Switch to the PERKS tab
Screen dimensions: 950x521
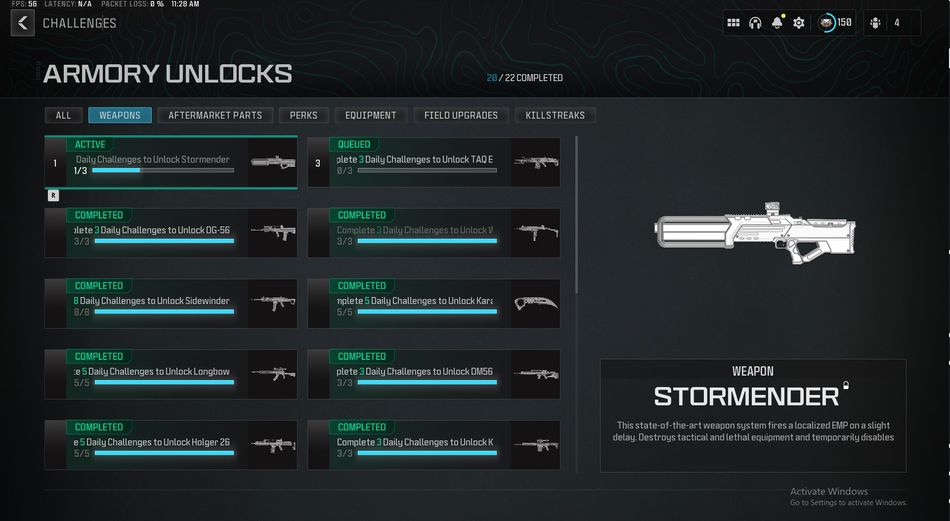tap(304, 115)
